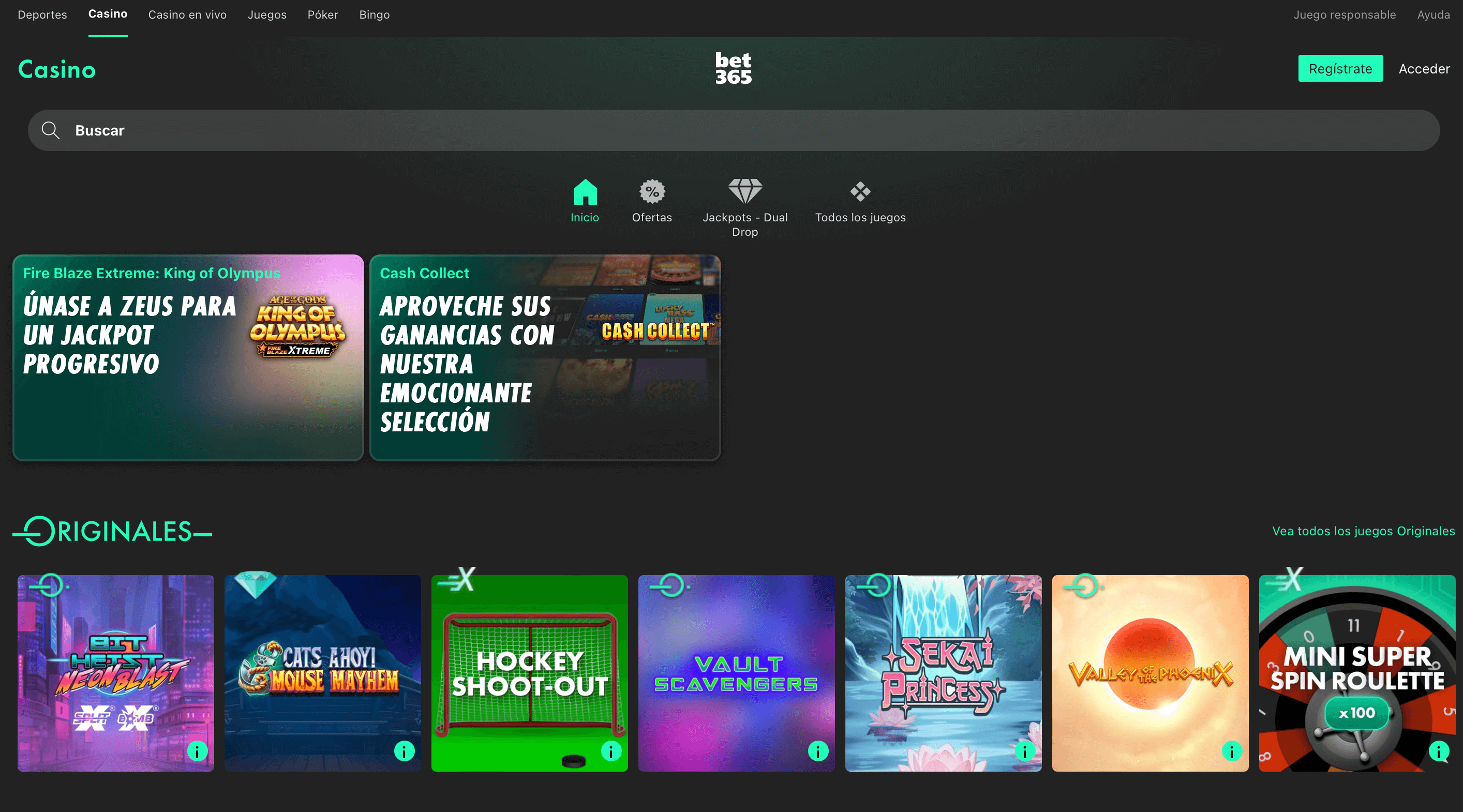
Task: Show info for Vault Scavengers game
Action: click(x=818, y=751)
